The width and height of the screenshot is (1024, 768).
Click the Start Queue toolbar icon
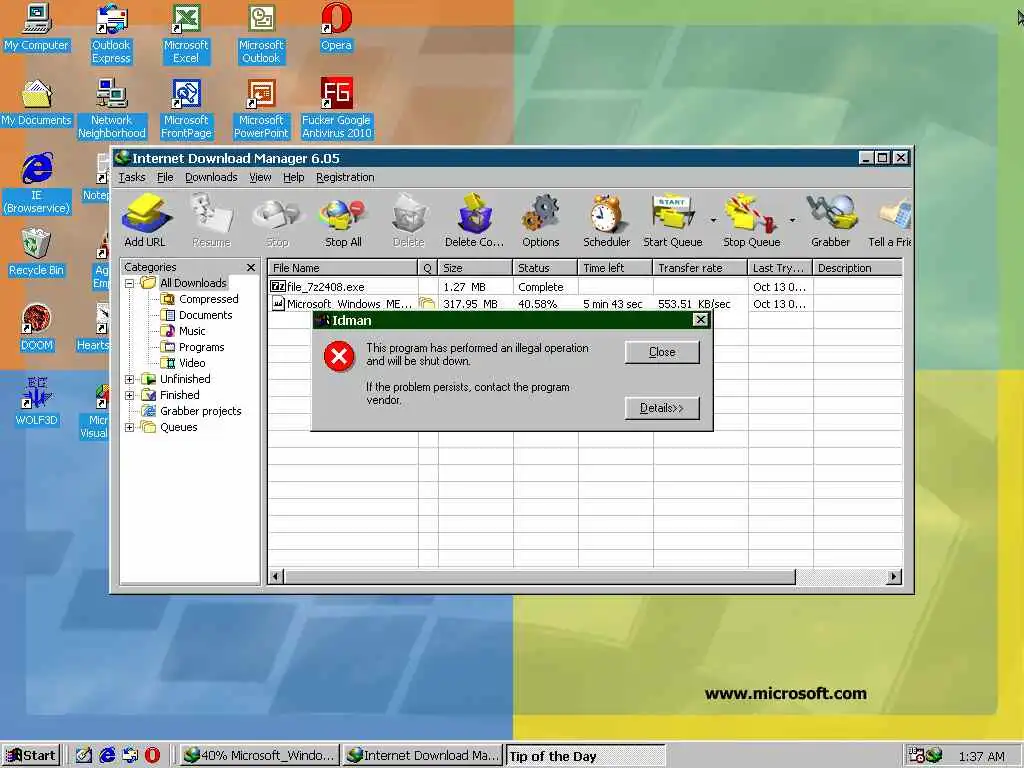(x=673, y=221)
